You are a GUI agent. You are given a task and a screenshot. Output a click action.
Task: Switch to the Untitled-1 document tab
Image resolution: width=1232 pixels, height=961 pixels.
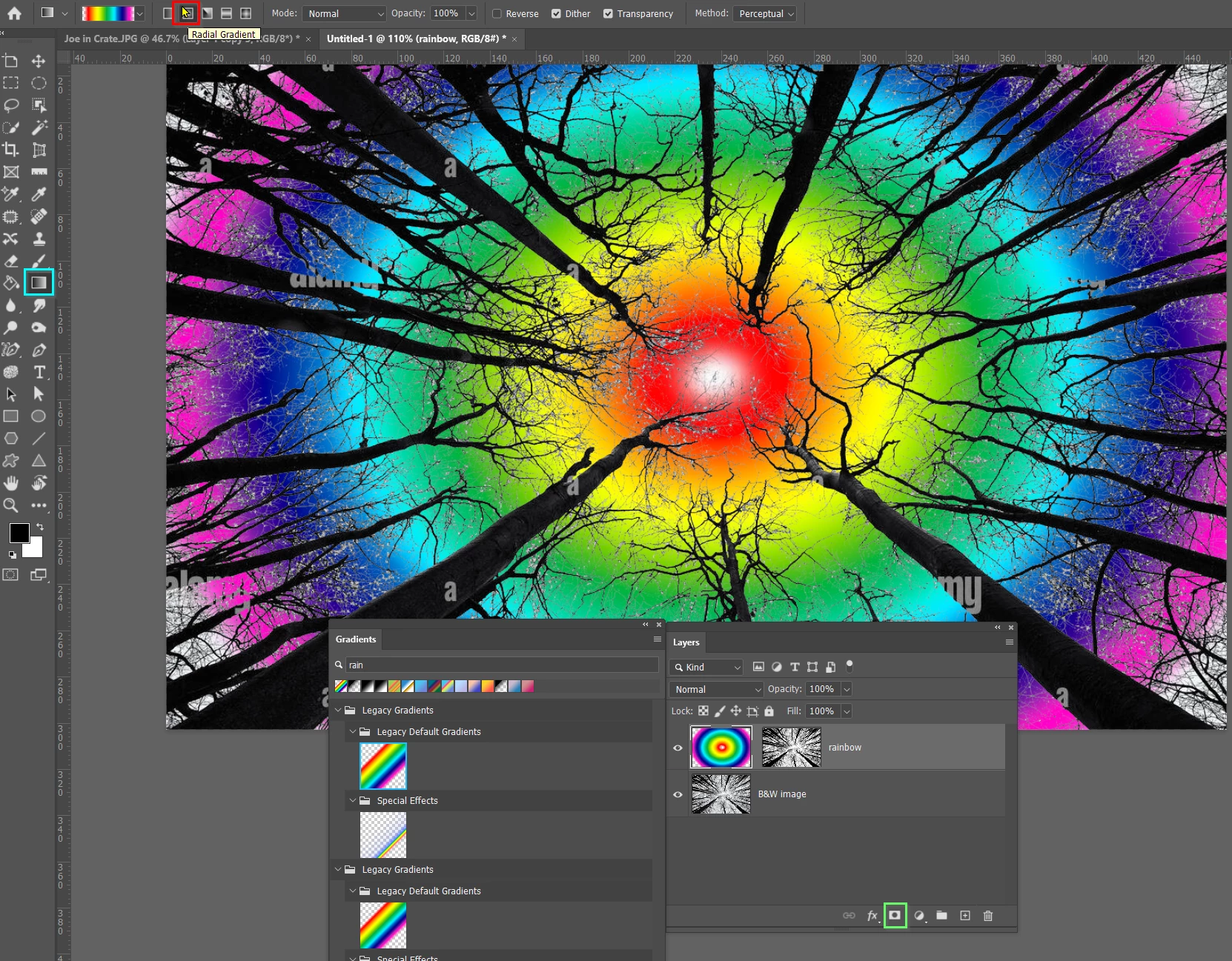pyautogui.click(x=417, y=39)
